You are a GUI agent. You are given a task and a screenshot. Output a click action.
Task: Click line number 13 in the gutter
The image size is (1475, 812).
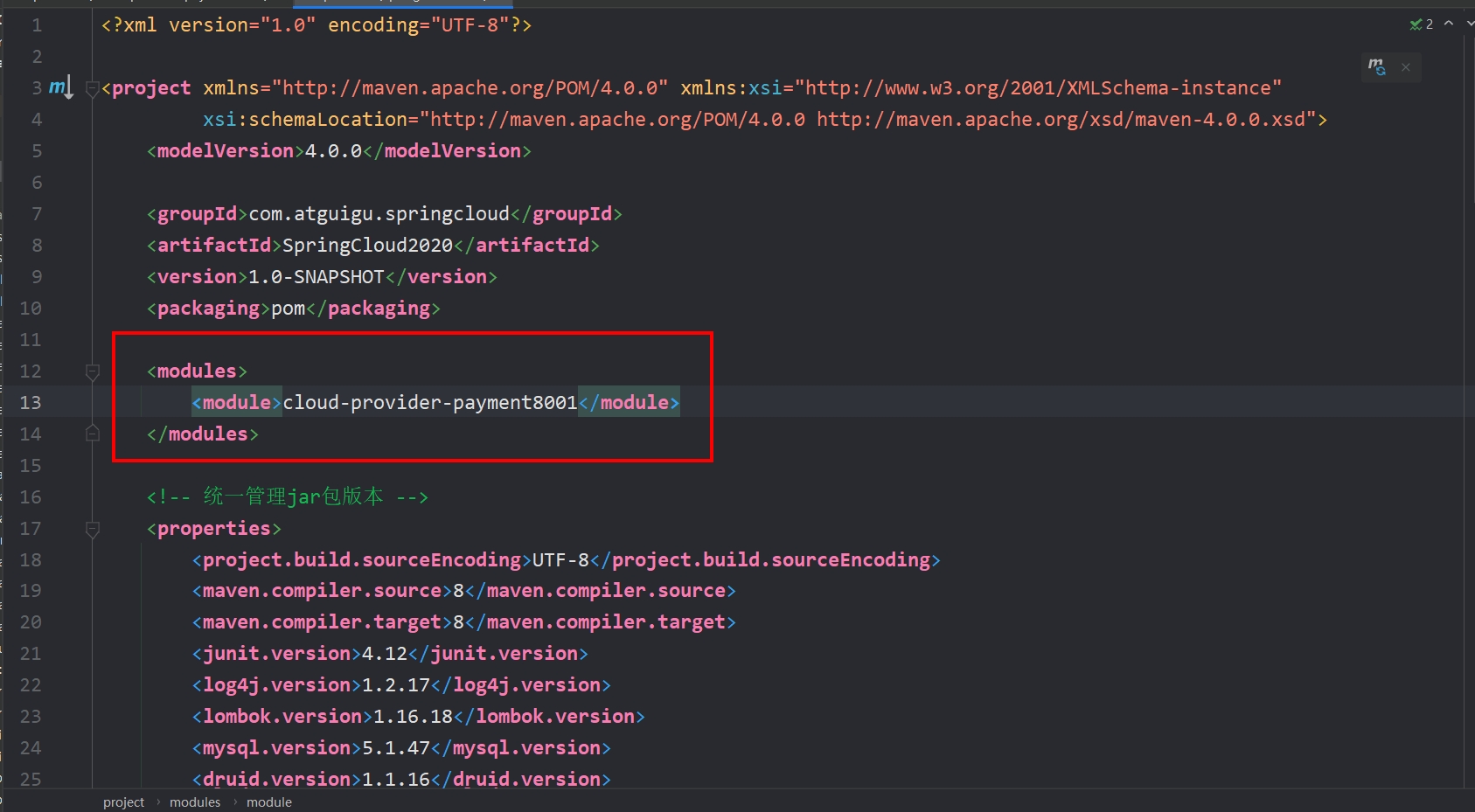point(31,403)
